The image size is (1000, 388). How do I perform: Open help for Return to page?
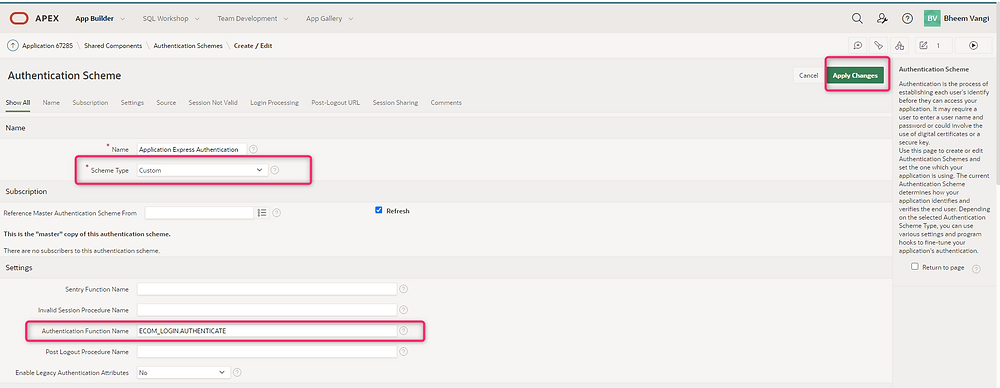coord(976,269)
